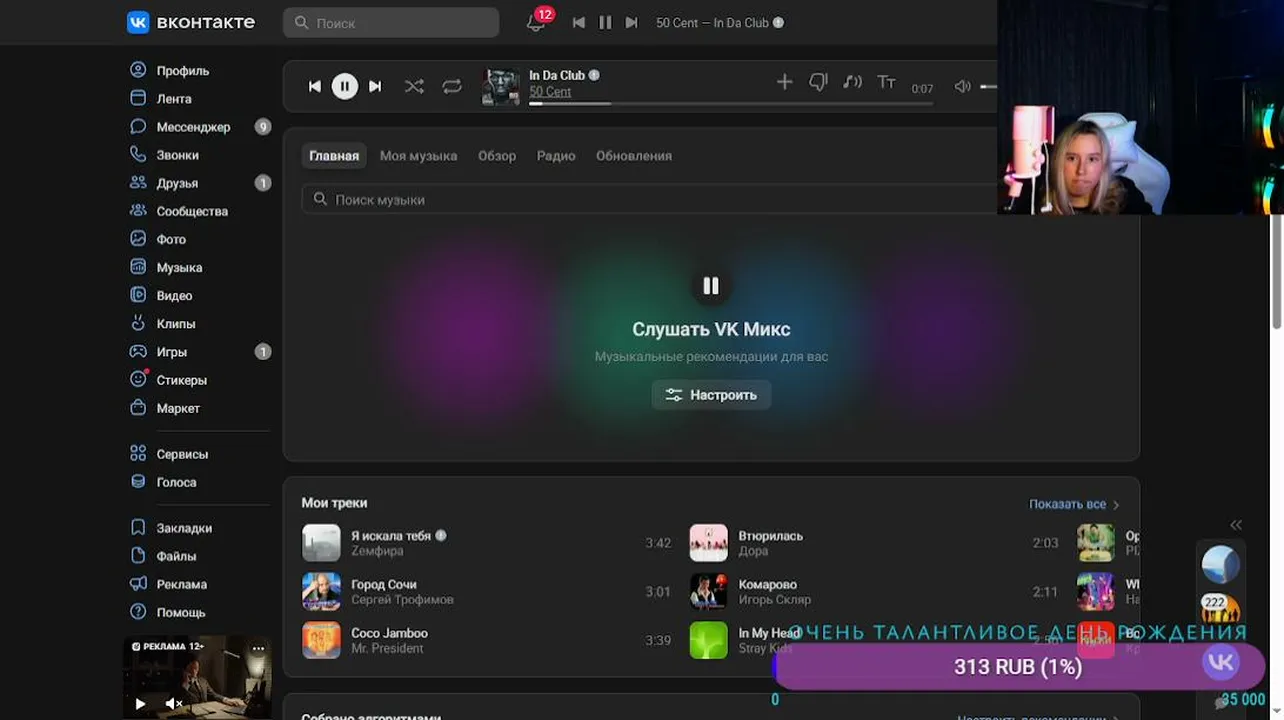Open ad options three-dot menu
This screenshot has height=720, width=1284.
[258, 648]
